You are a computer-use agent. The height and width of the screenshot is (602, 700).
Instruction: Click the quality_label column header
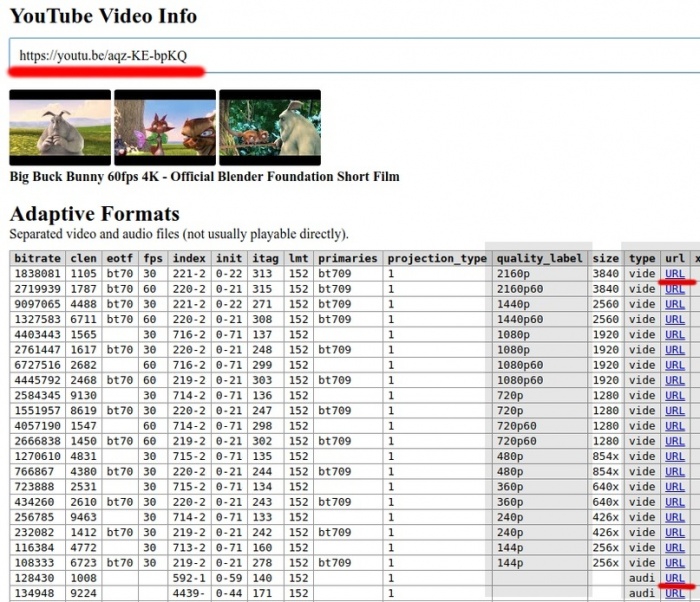pos(540,258)
